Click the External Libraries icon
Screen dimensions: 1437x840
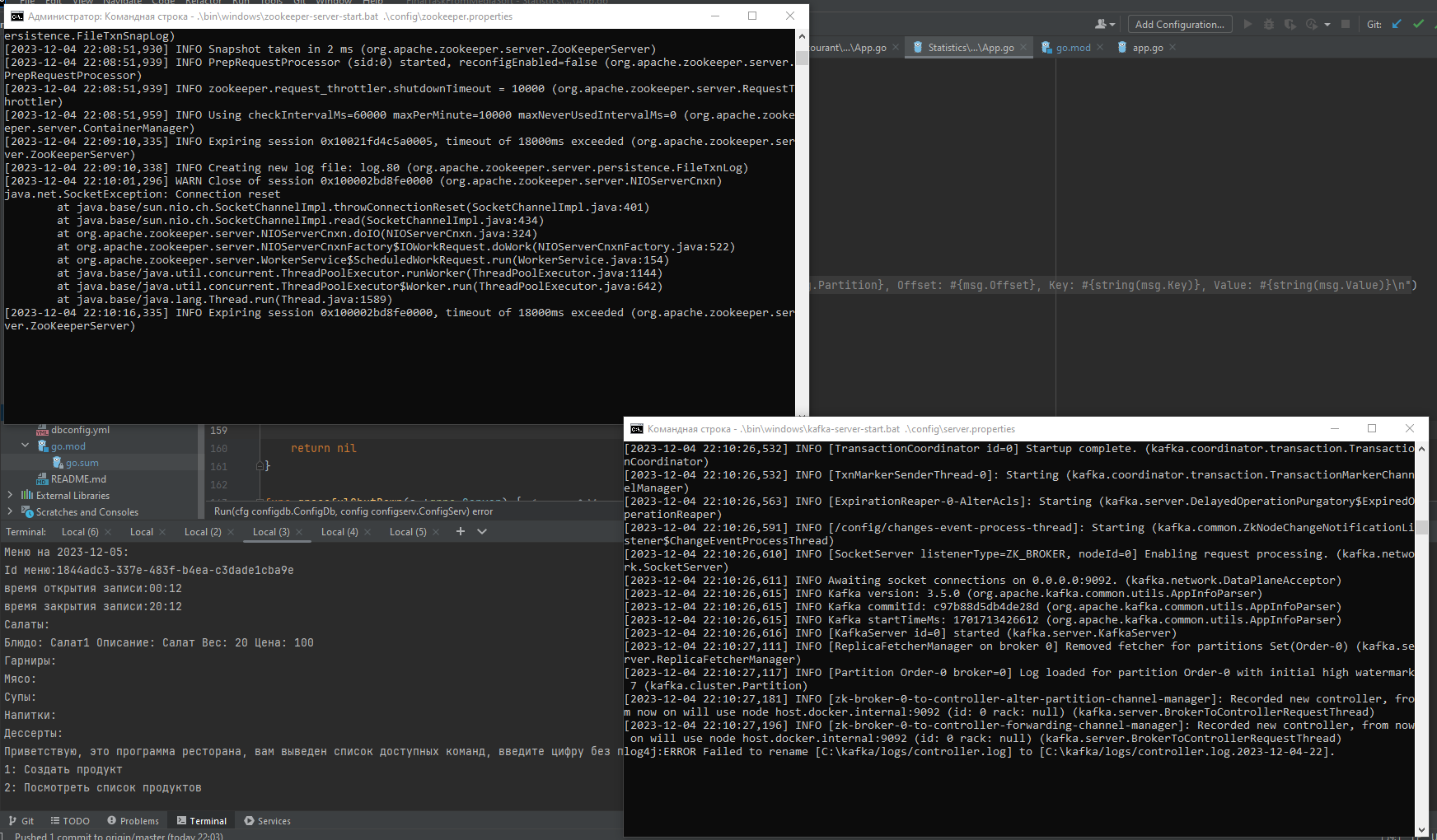tap(27, 495)
